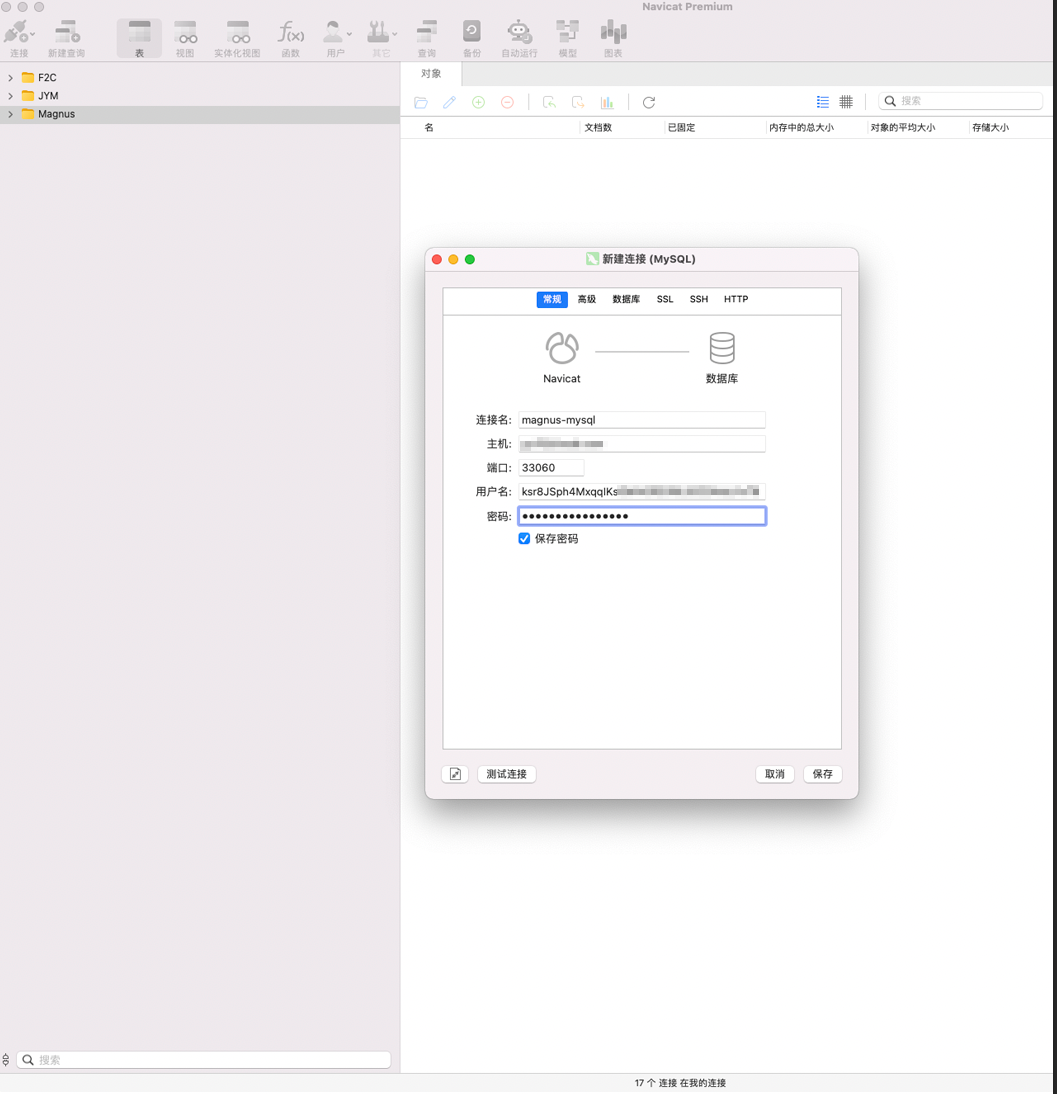Click the refresh icon in object toolbar
This screenshot has width=1057, height=1094.
(x=649, y=102)
